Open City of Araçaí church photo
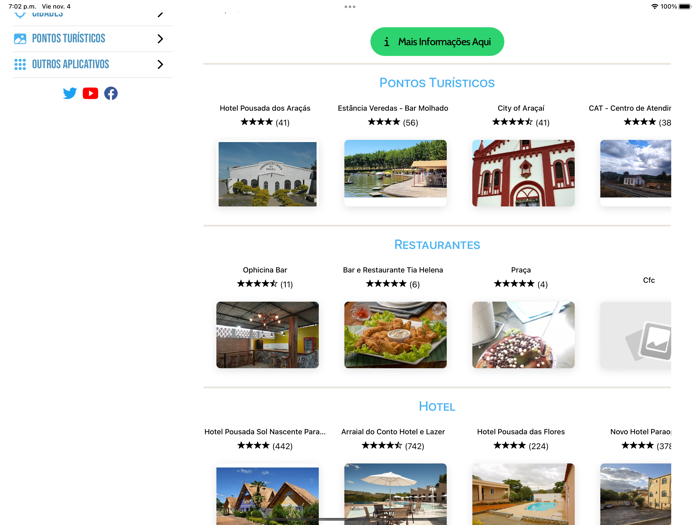The height and width of the screenshot is (525, 700). [x=523, y=173]
